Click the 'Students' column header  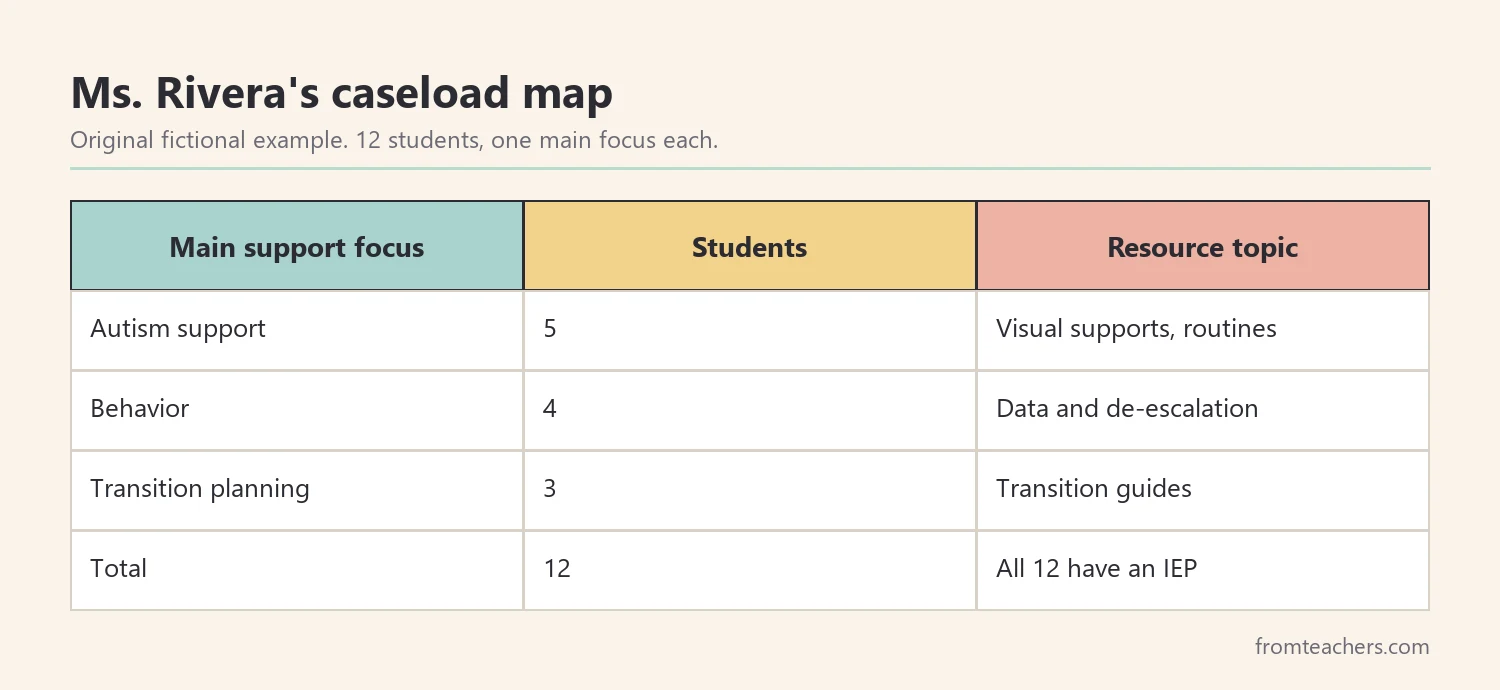point(750,246)
